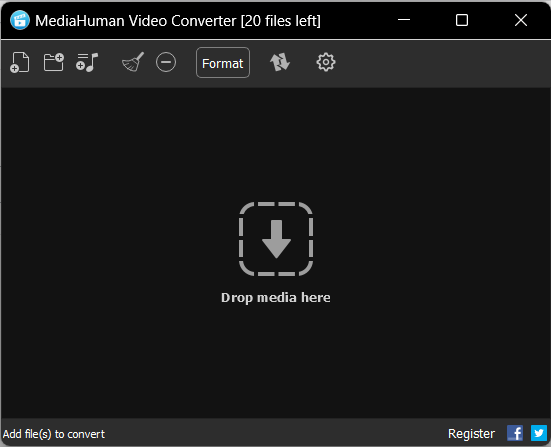
Task: Open the Twitter icon in status bar
Action: point(539,433)
